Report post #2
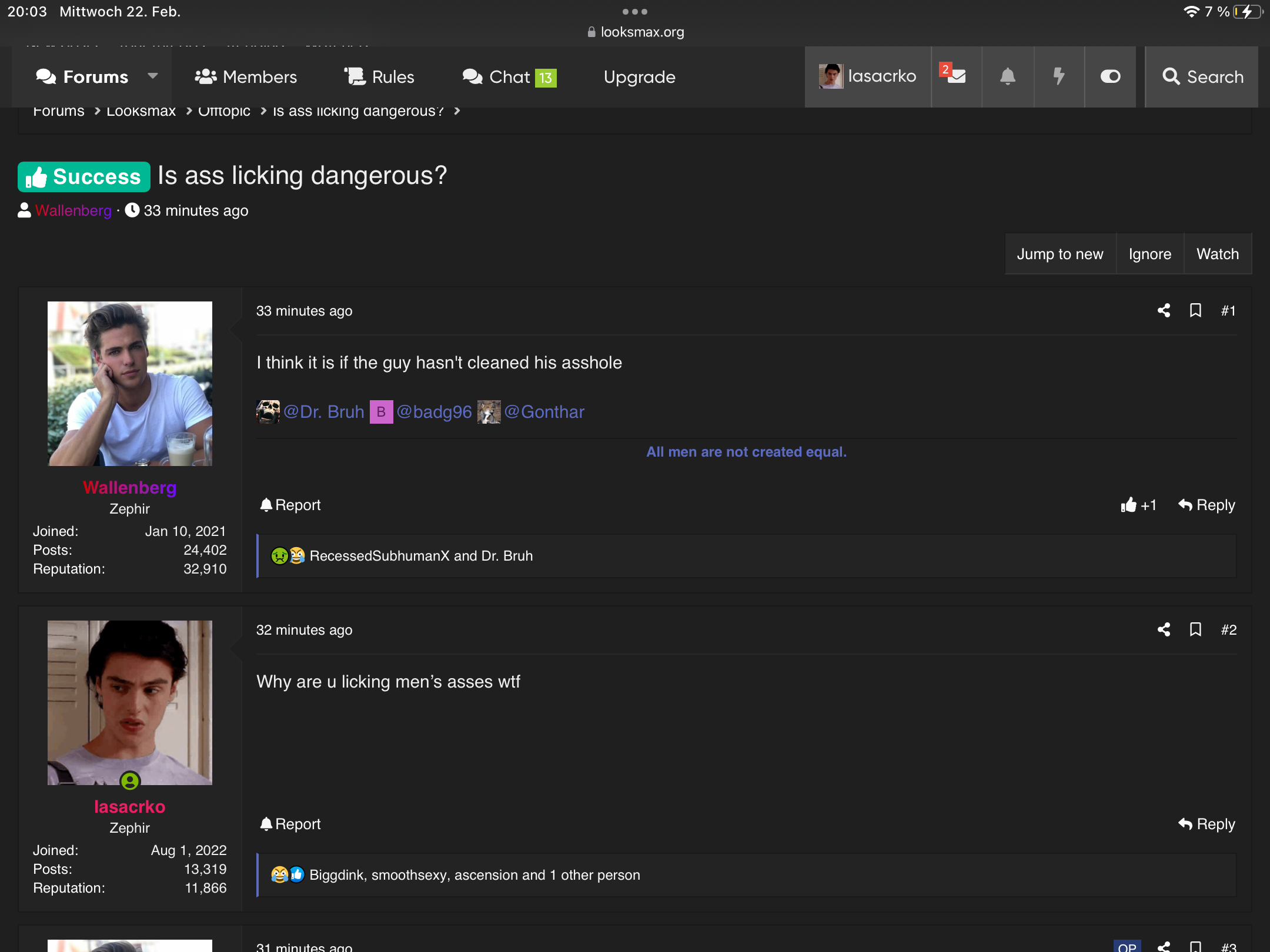 (290, 824)
